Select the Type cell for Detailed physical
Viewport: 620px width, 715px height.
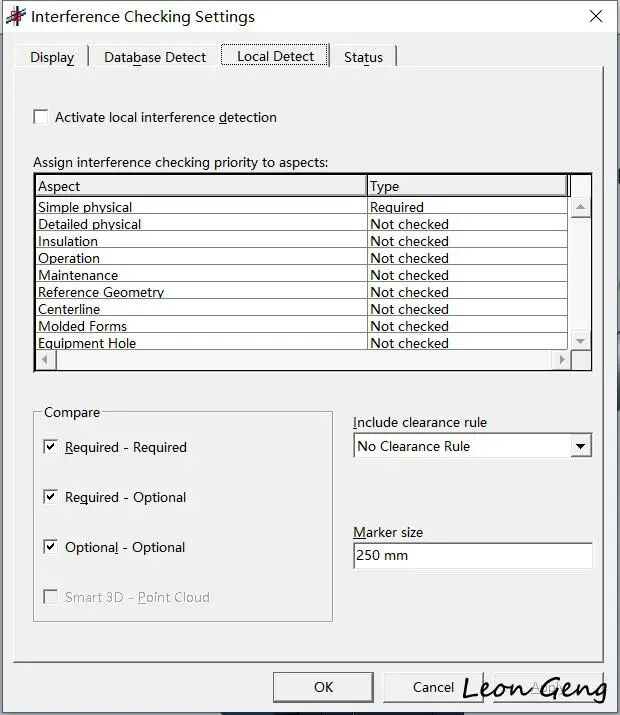pos(467,224)
